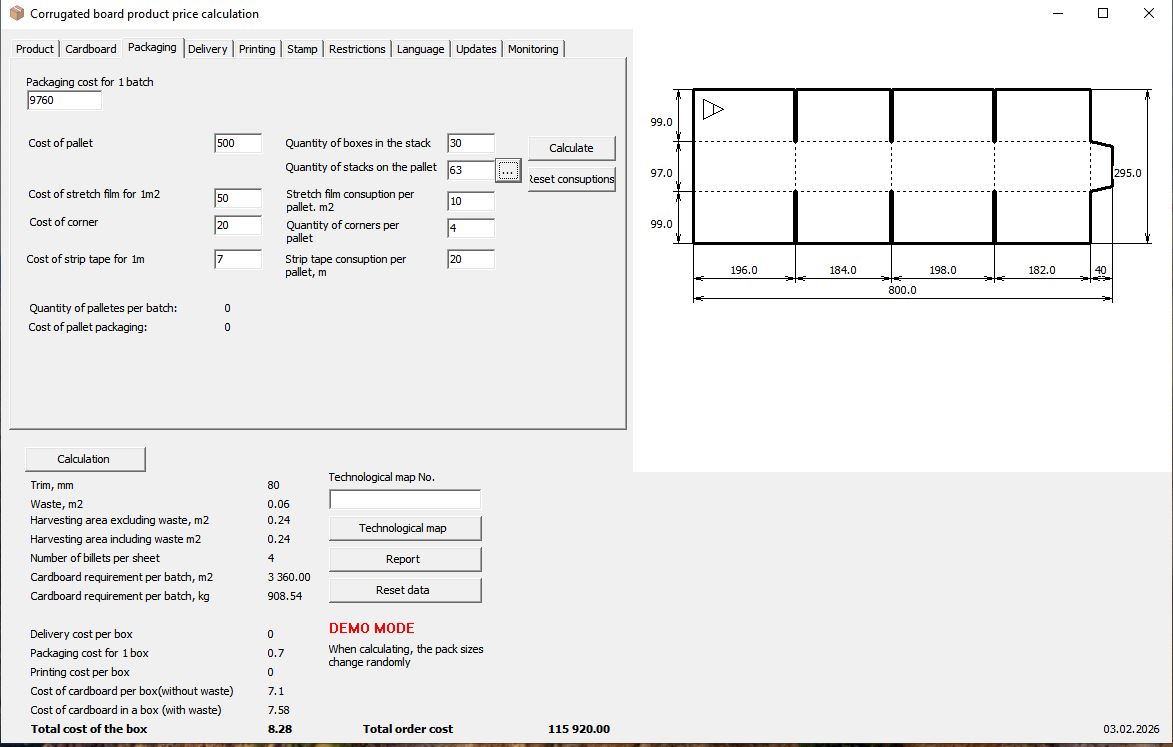The width and height of the screenshot is (1173, 747).
Task: Select the Quantity of boxes in the stack field
Action: click(x=469, y=143)
